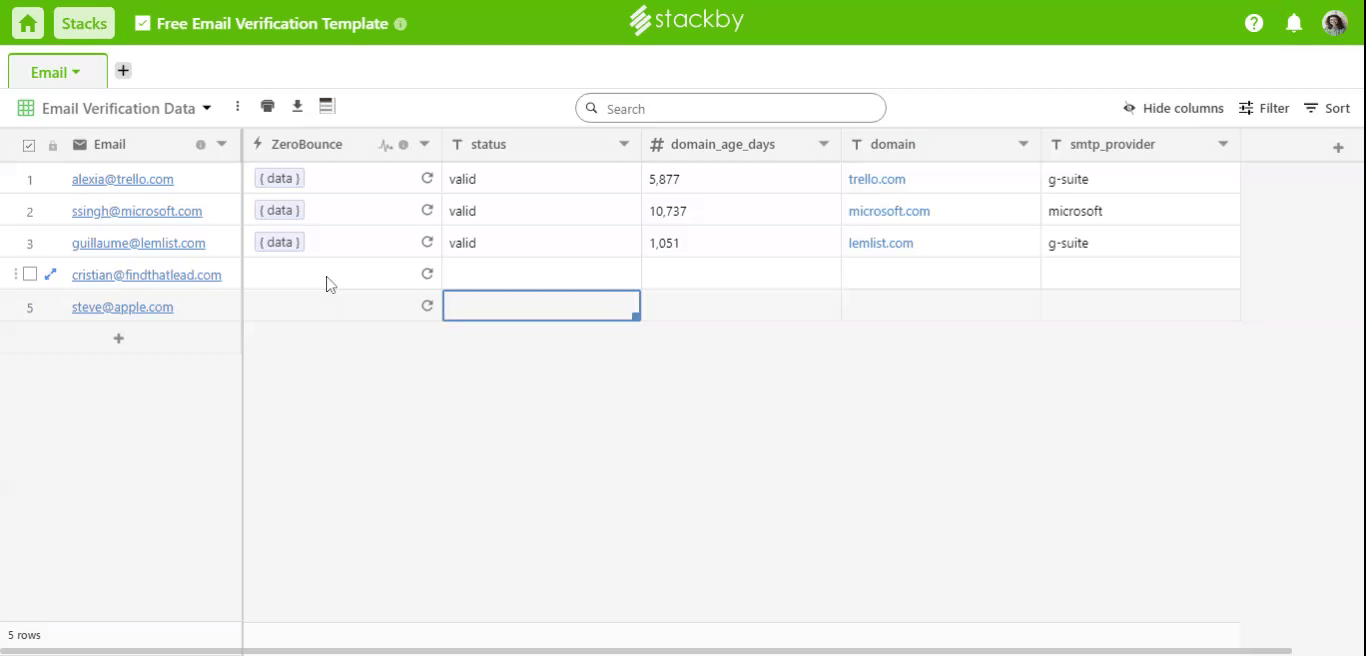Open the help question mark icon
The width and height of the screenshot is (1366, 656).
(x=1254, y=23)
